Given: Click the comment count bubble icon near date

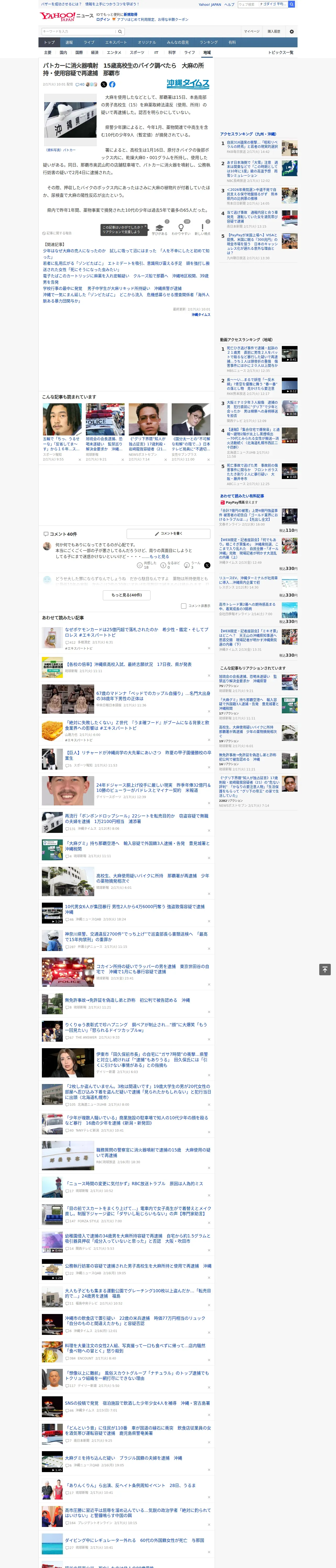Looking at the screenshot, I should [x=77, y=85].
